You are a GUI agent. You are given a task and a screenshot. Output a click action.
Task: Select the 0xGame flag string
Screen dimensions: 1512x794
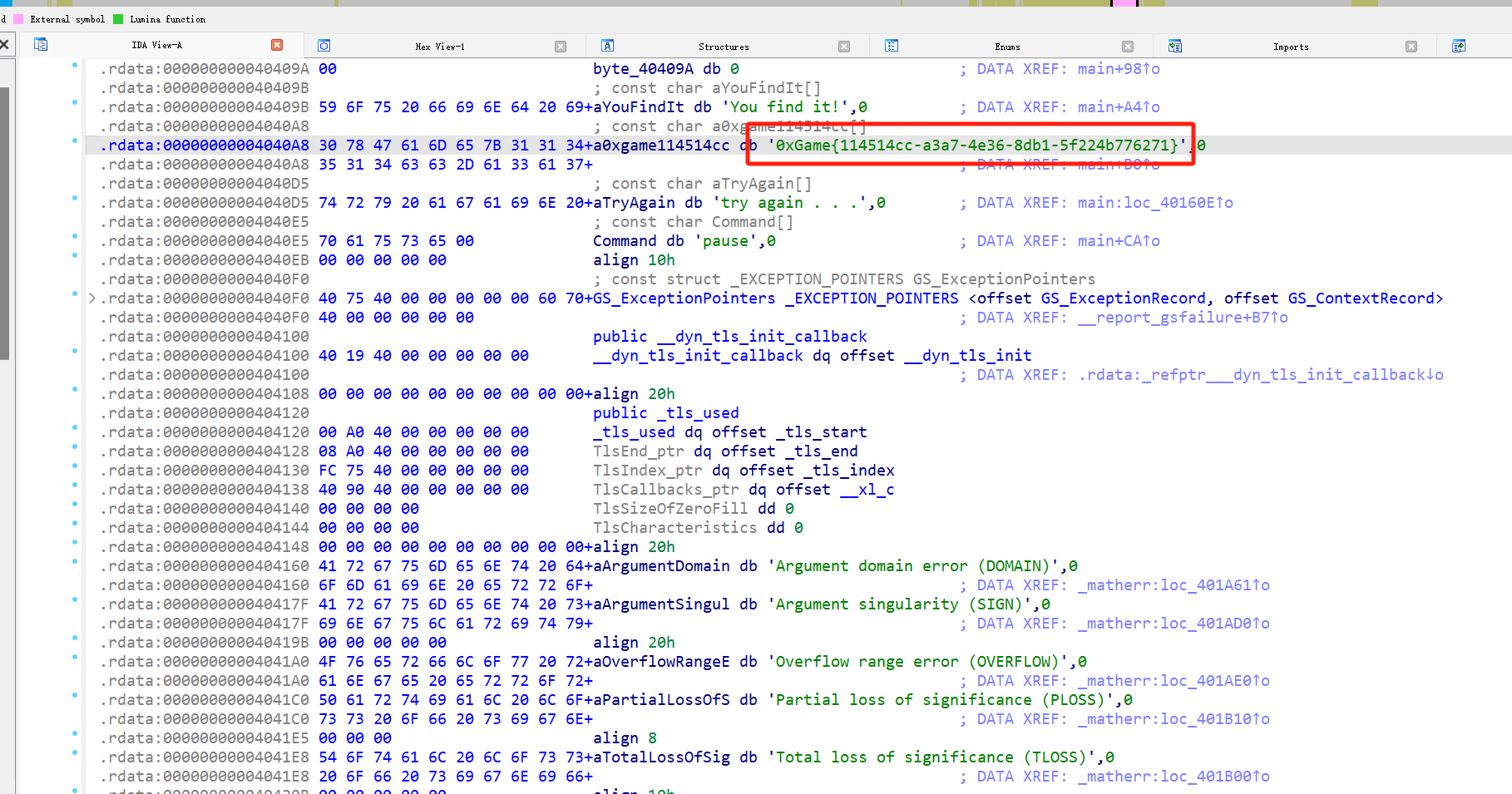(976, 145)
